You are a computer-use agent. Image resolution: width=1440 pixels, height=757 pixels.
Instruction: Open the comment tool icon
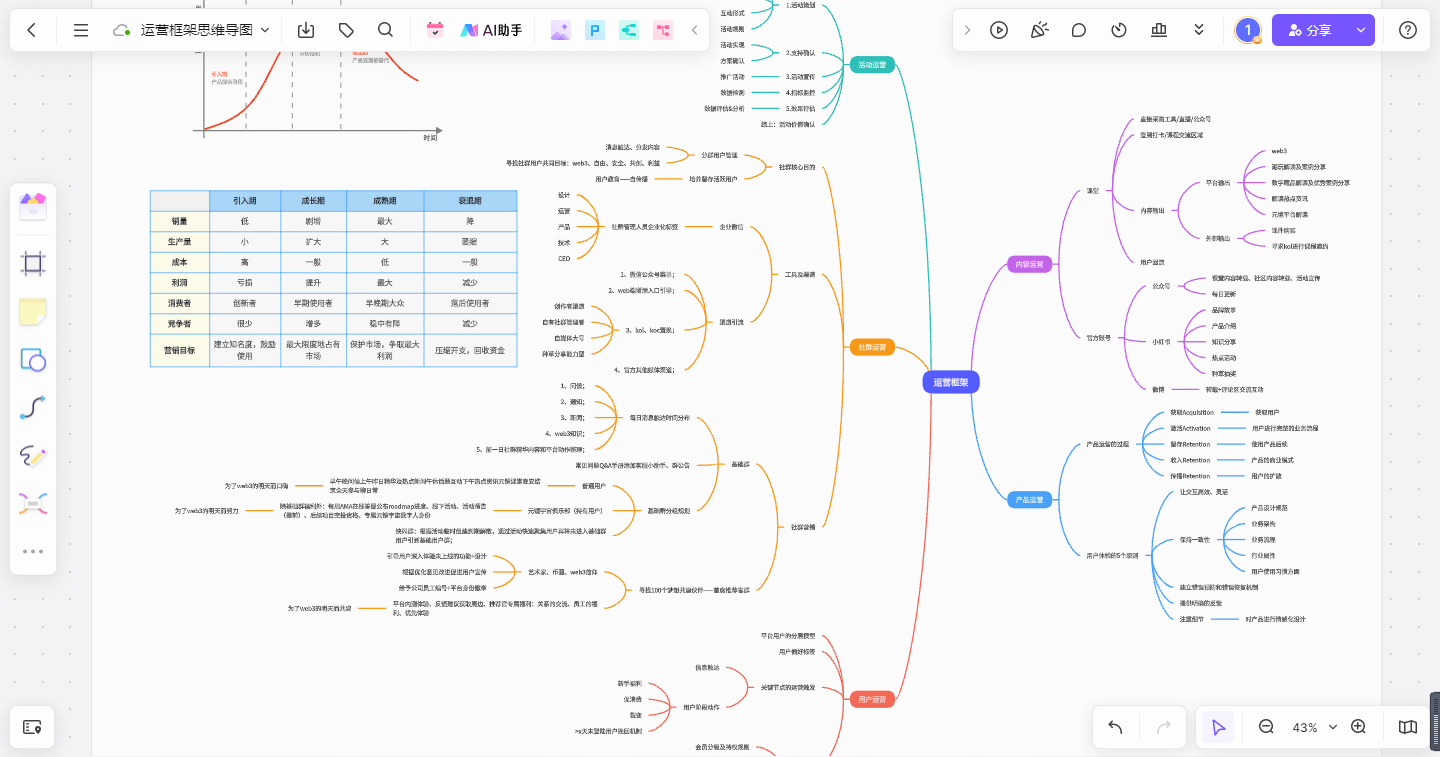(1079, 30)
